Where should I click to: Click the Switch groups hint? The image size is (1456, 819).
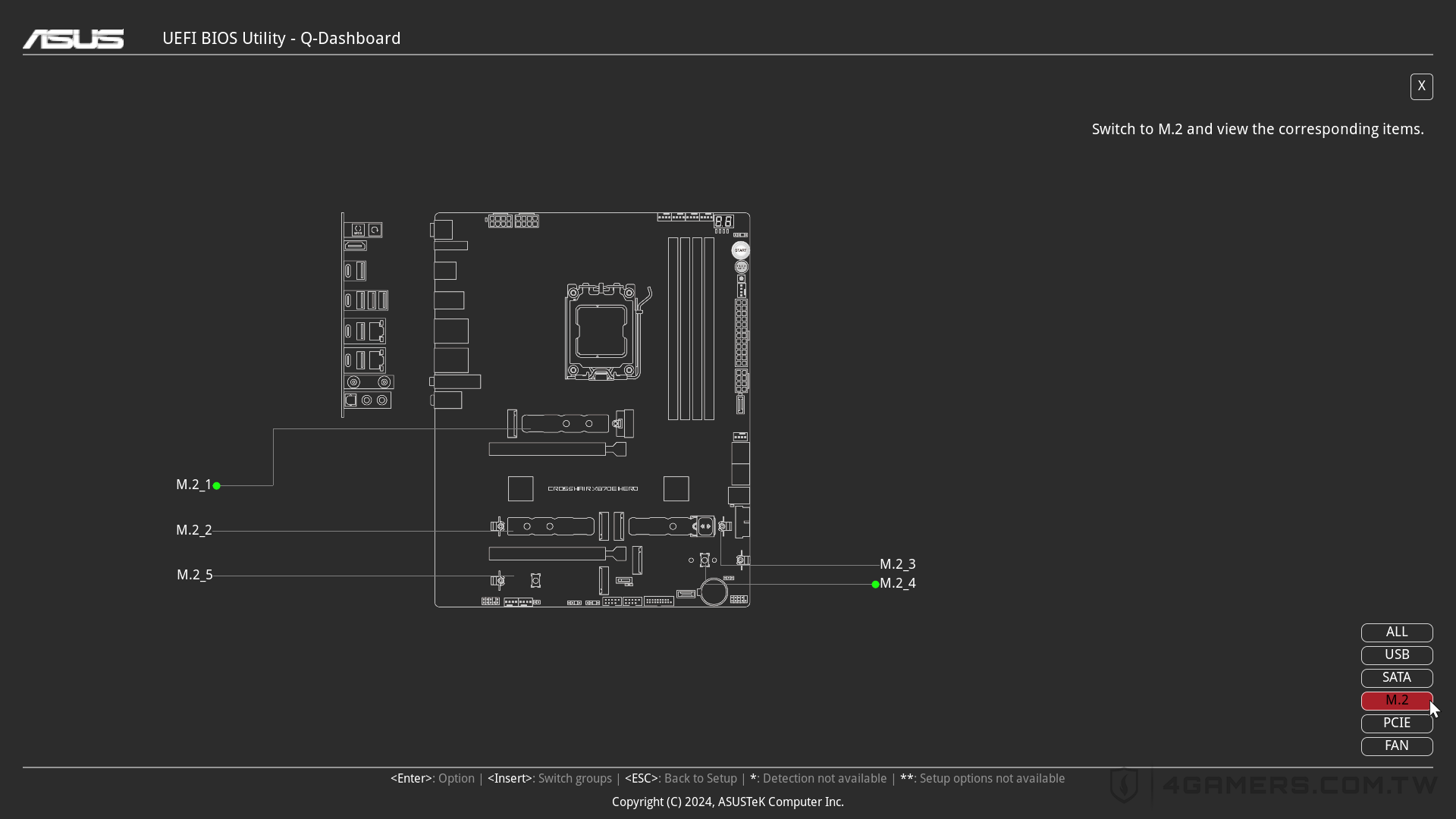pyautogui.click(x=550, y=779)
